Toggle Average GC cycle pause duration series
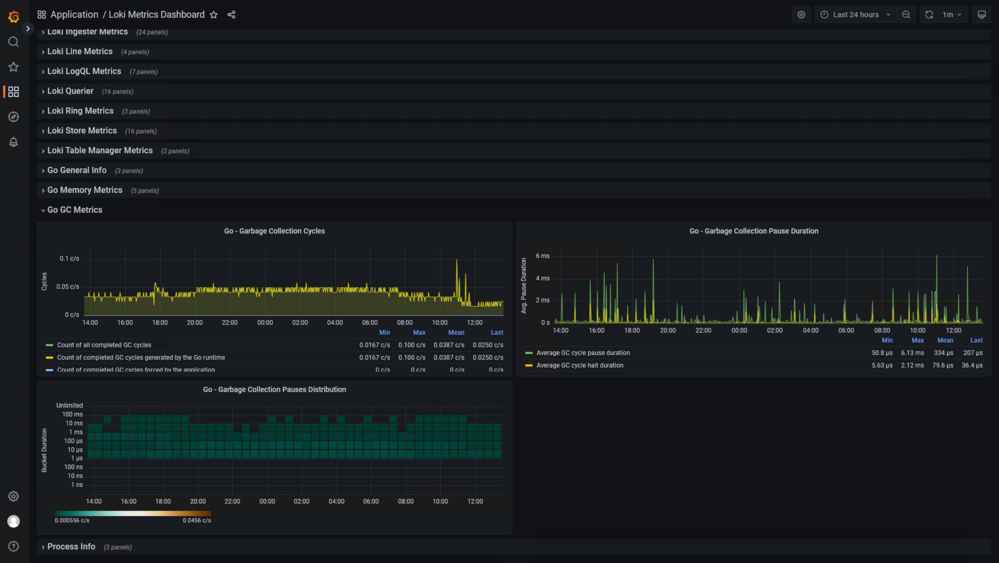The width and height of the screenshot is (999, 563). pyautogui.click(x=583, y=353)
